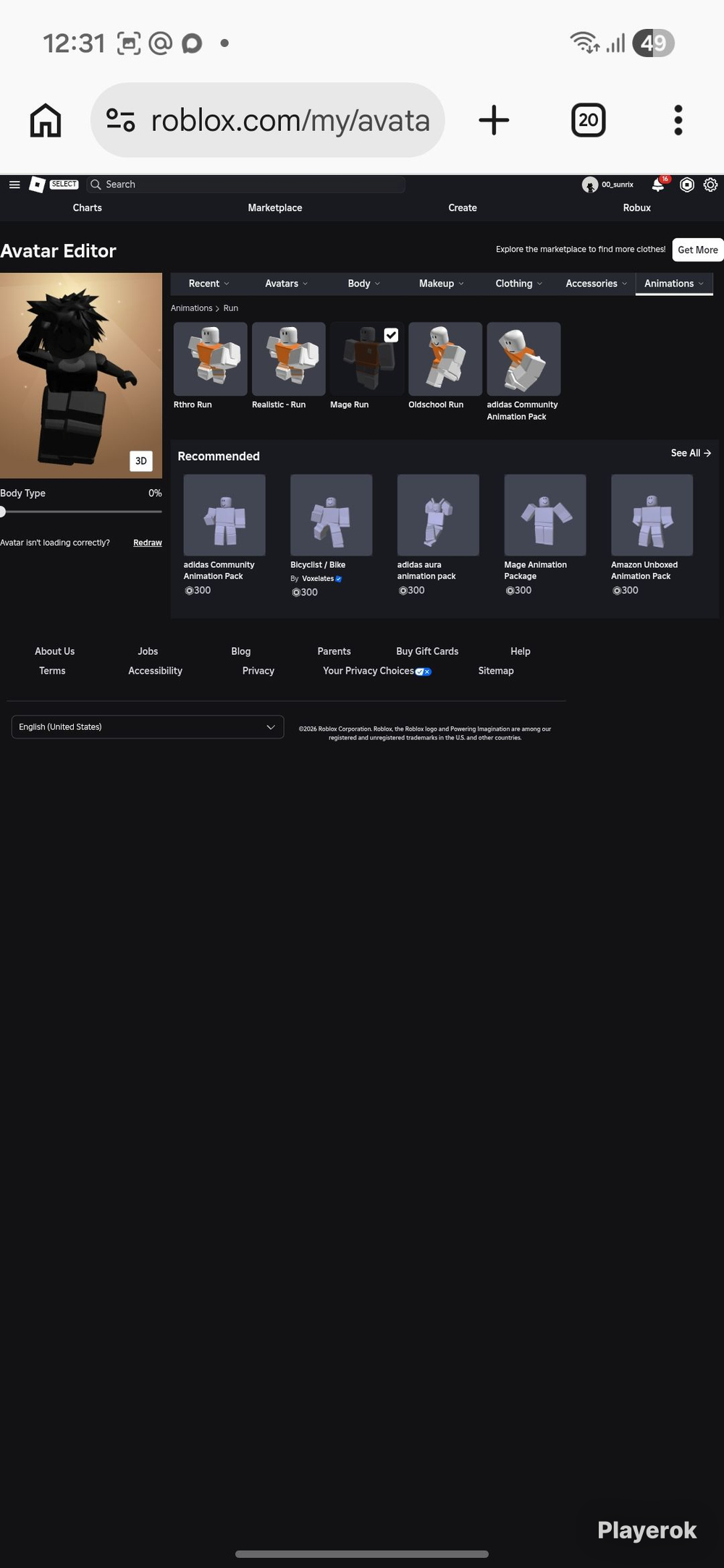
Task: Select owned adidas Community Animation Pack run
Action: click(523, 359)
